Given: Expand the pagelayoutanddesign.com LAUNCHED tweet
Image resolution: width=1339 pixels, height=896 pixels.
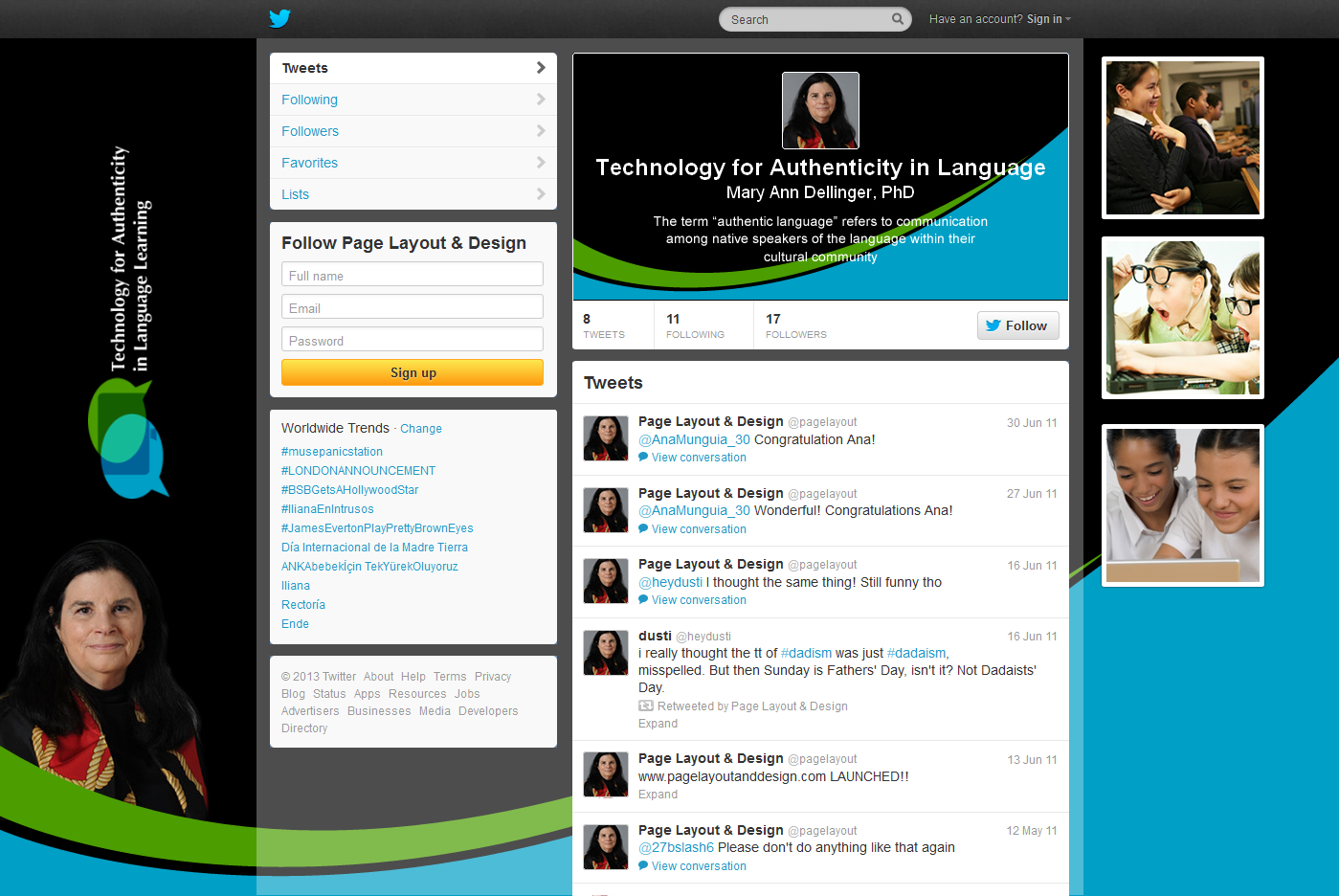Looking at the screenshot, I should 658,795.
